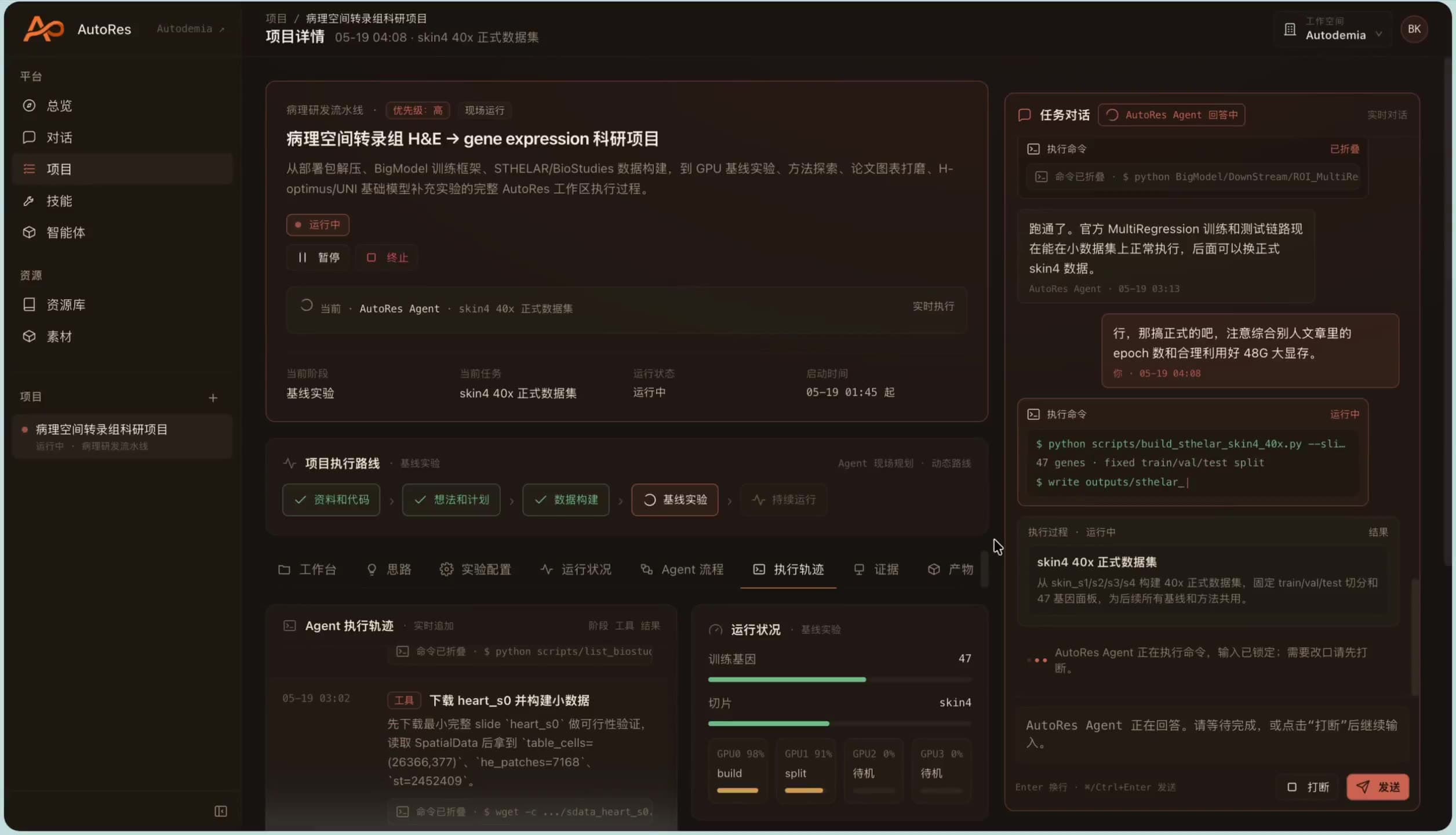This screenshot has height=835, width=1456.
Task: Select the 想法和计划 route step
Action: 451,500
